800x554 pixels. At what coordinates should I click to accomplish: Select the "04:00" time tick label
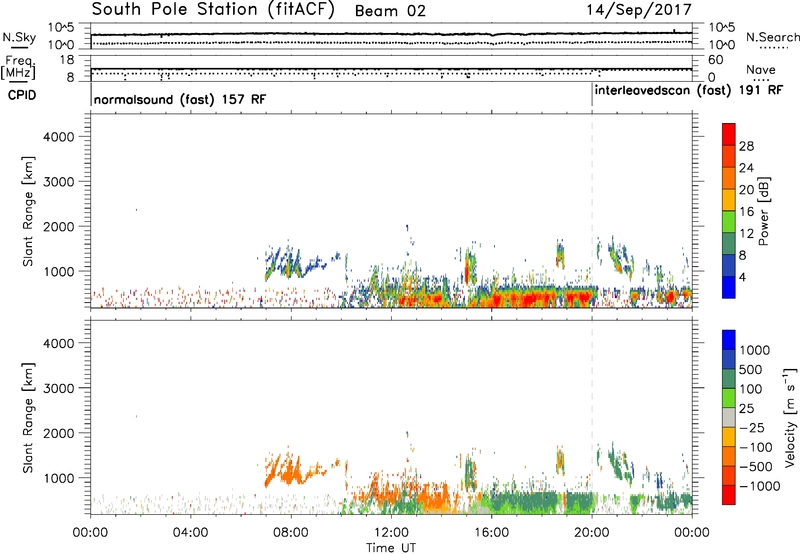click(x=190, y=533)
